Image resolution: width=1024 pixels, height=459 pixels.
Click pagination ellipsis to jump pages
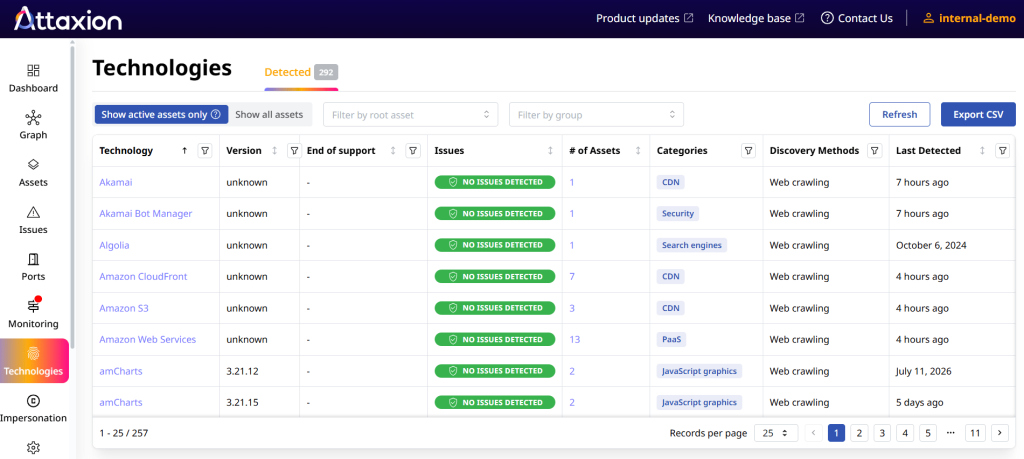point(950,433)
